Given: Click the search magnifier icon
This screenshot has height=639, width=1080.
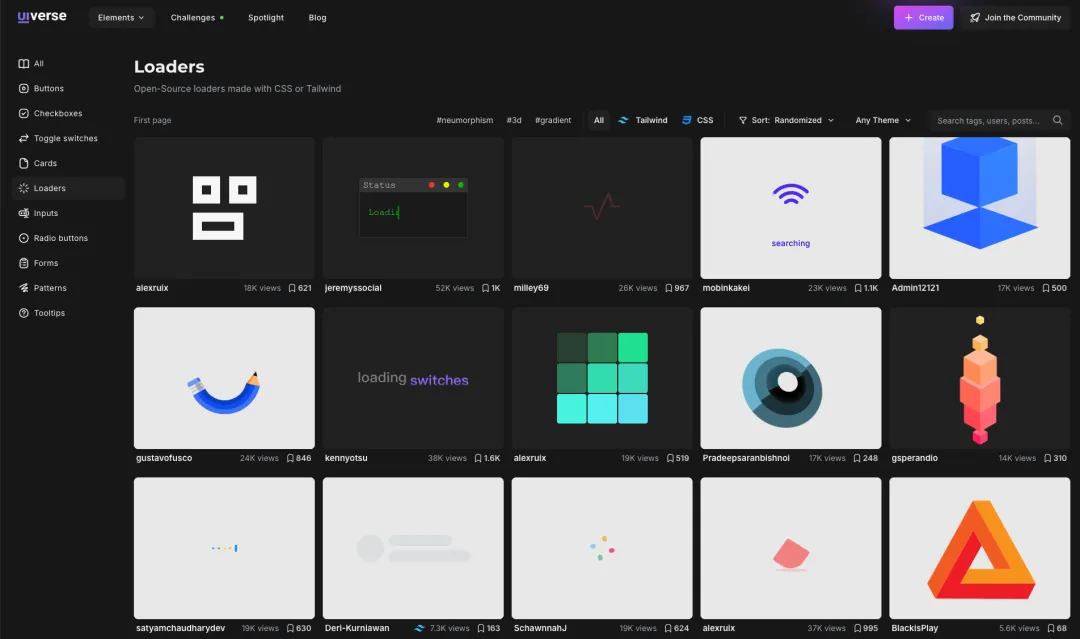Looking at the screenshot, I should 1057,120.
